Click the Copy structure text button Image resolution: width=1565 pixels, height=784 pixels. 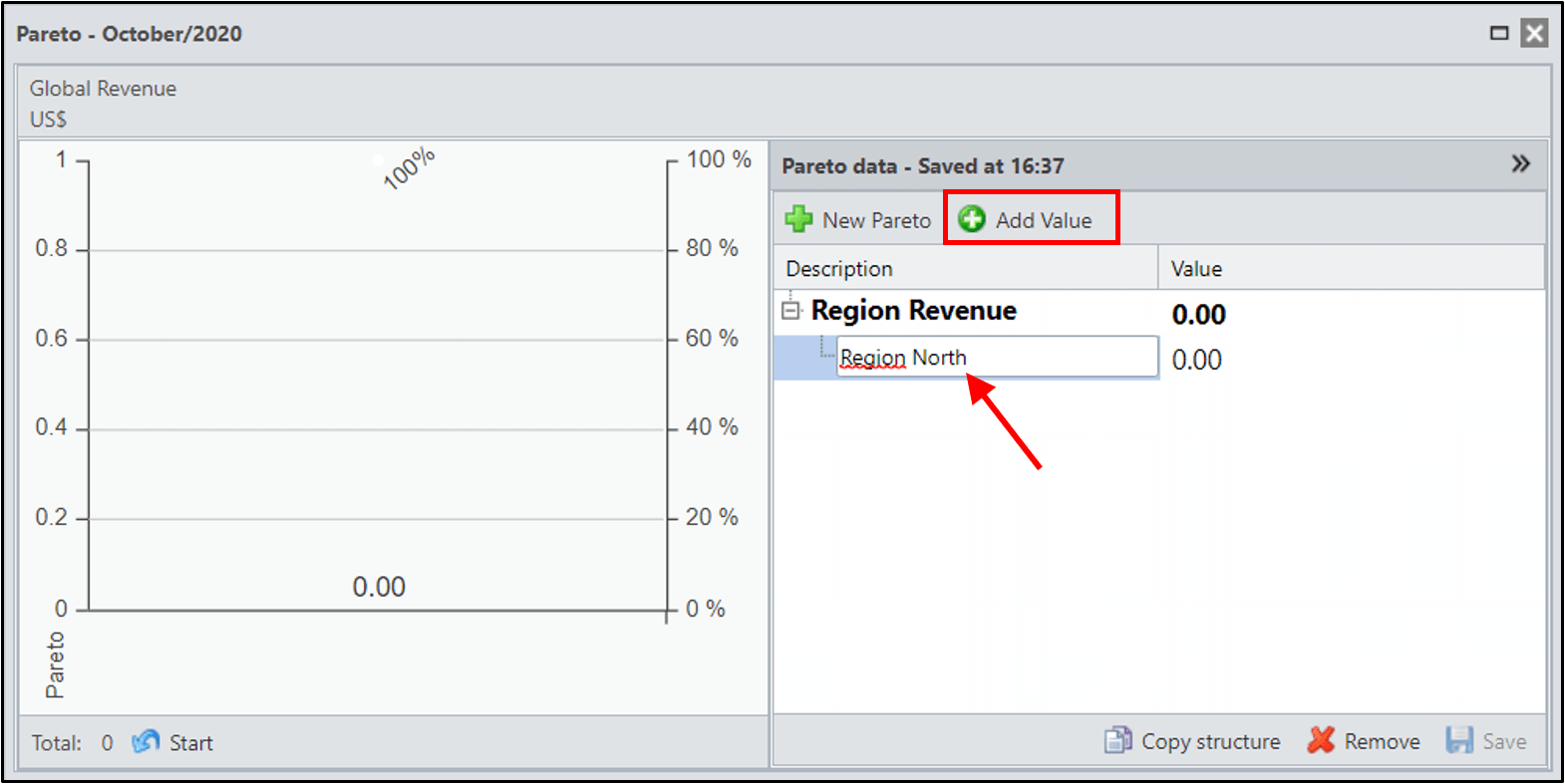tap(1211, 741)
